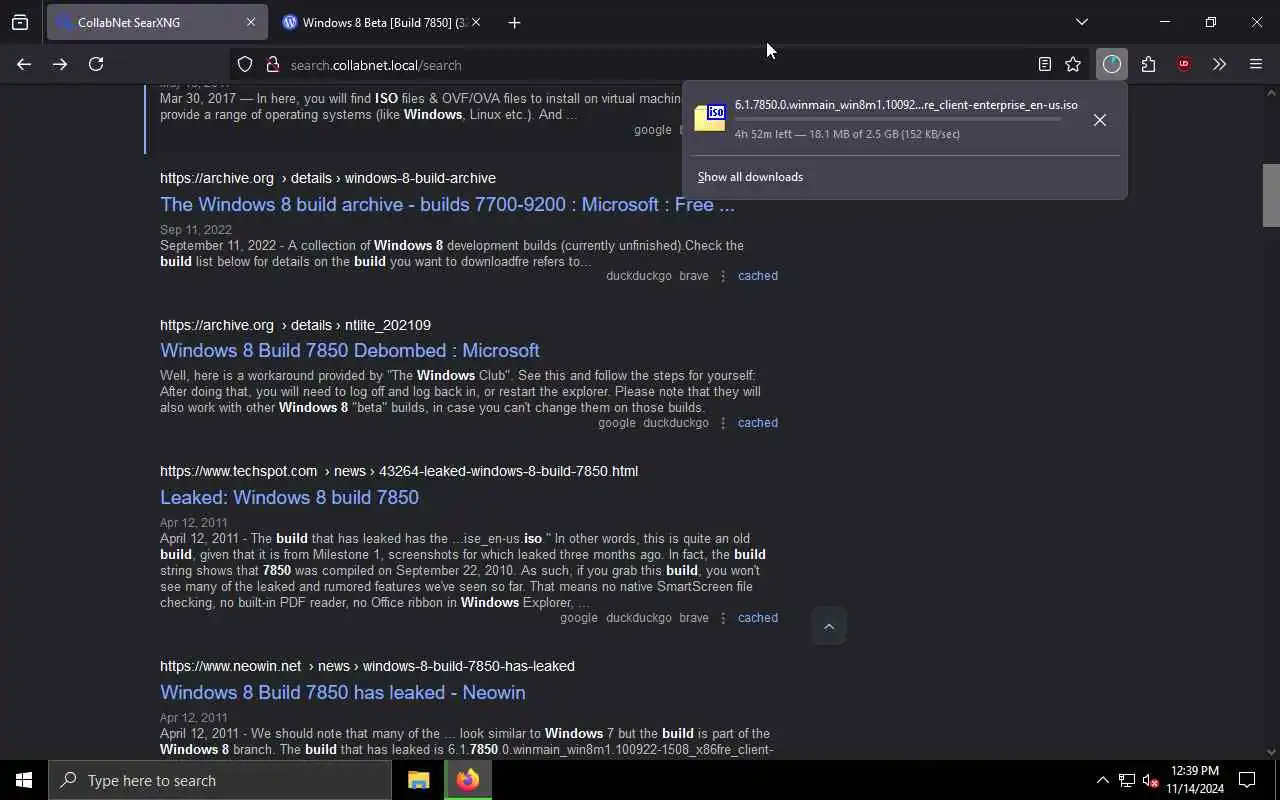Open the Extensions puzzle icon

click(1148, 64)
